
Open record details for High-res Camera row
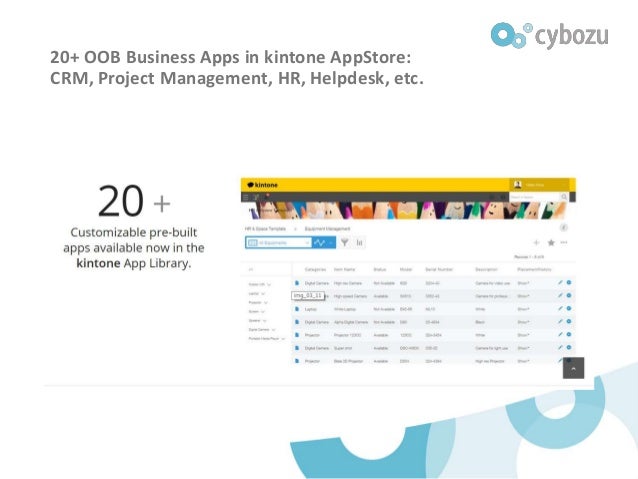[x=297, y=283]
